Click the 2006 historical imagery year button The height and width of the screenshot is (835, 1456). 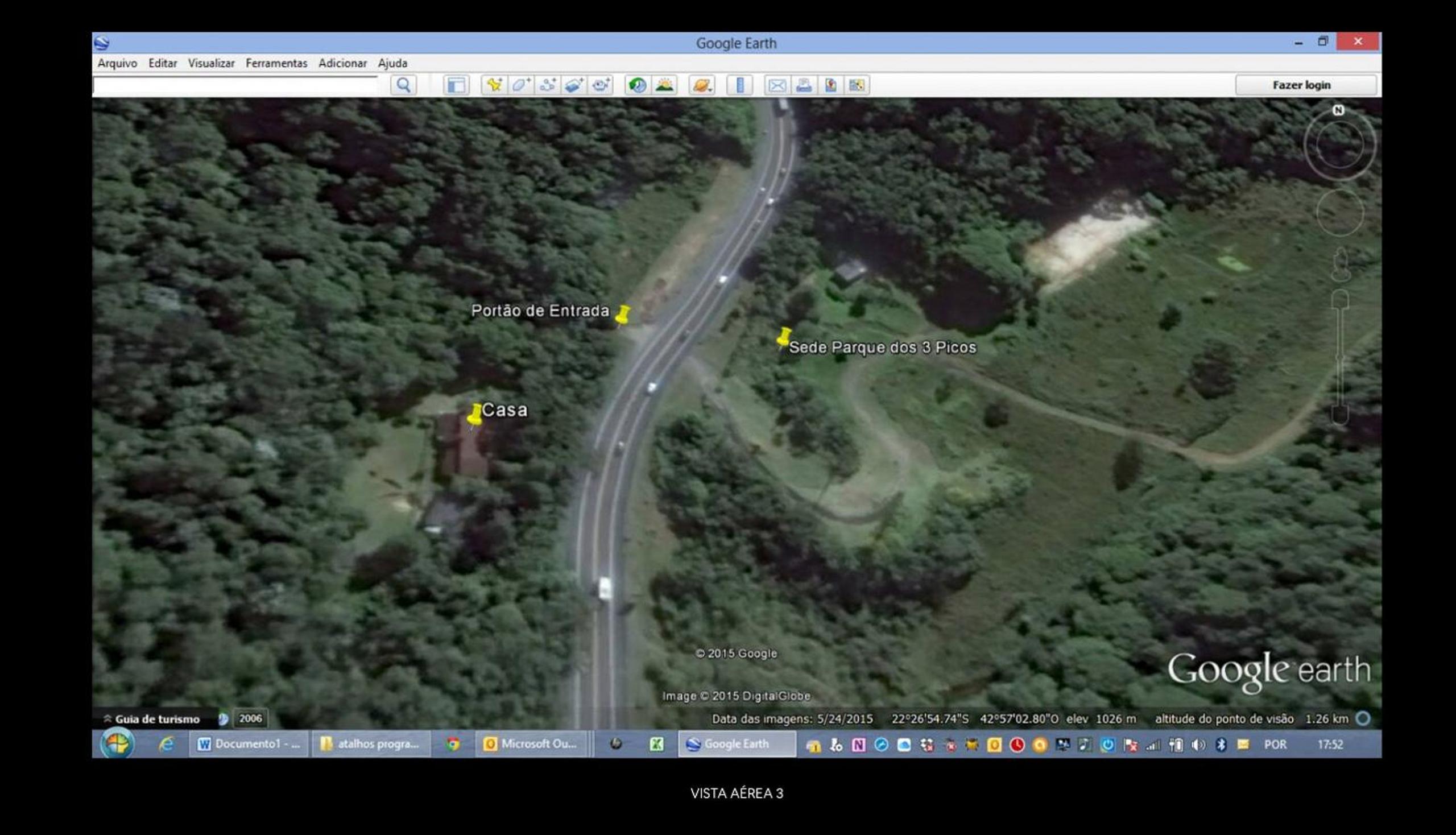pyautogui.click(x=251, y=718)
